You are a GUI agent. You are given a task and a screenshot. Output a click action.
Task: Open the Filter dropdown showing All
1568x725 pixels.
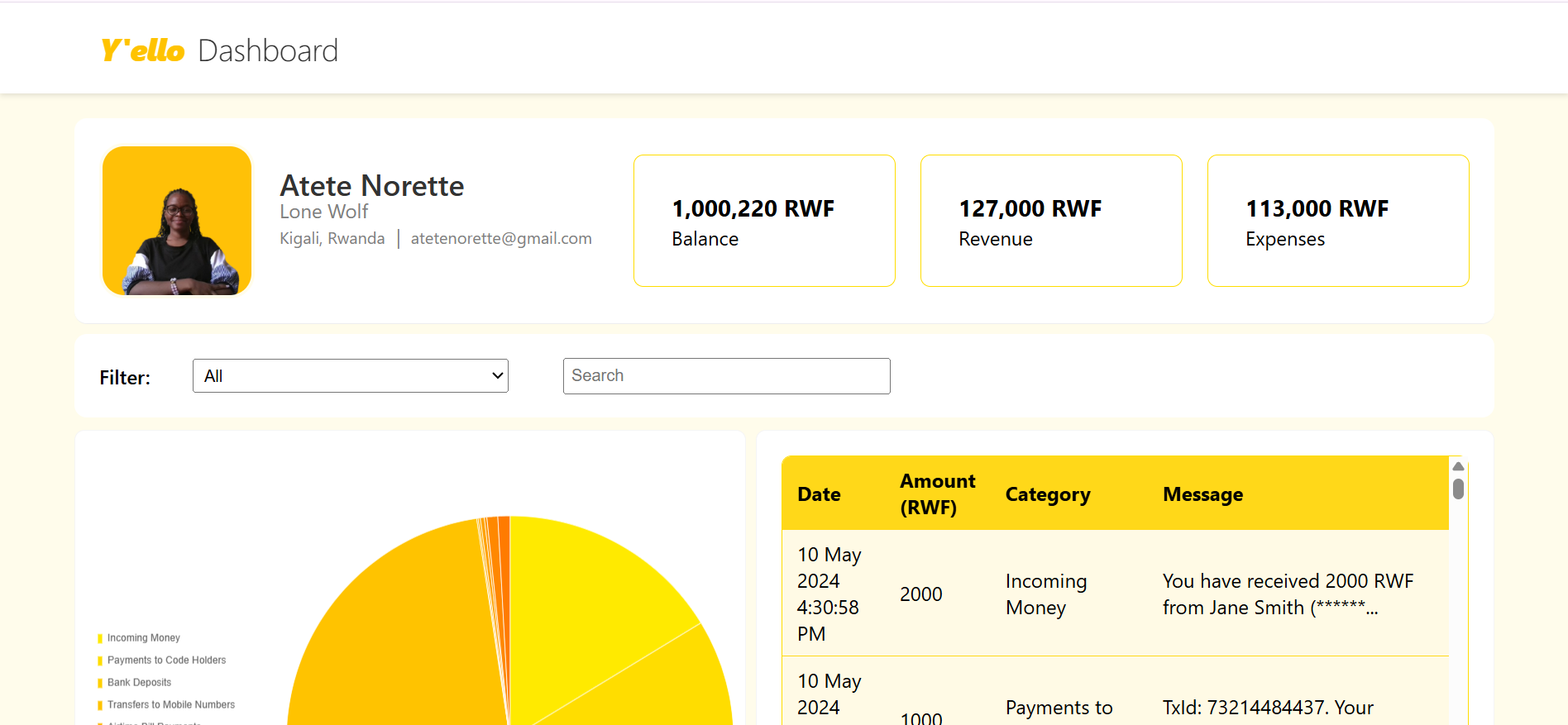(350, 376)
